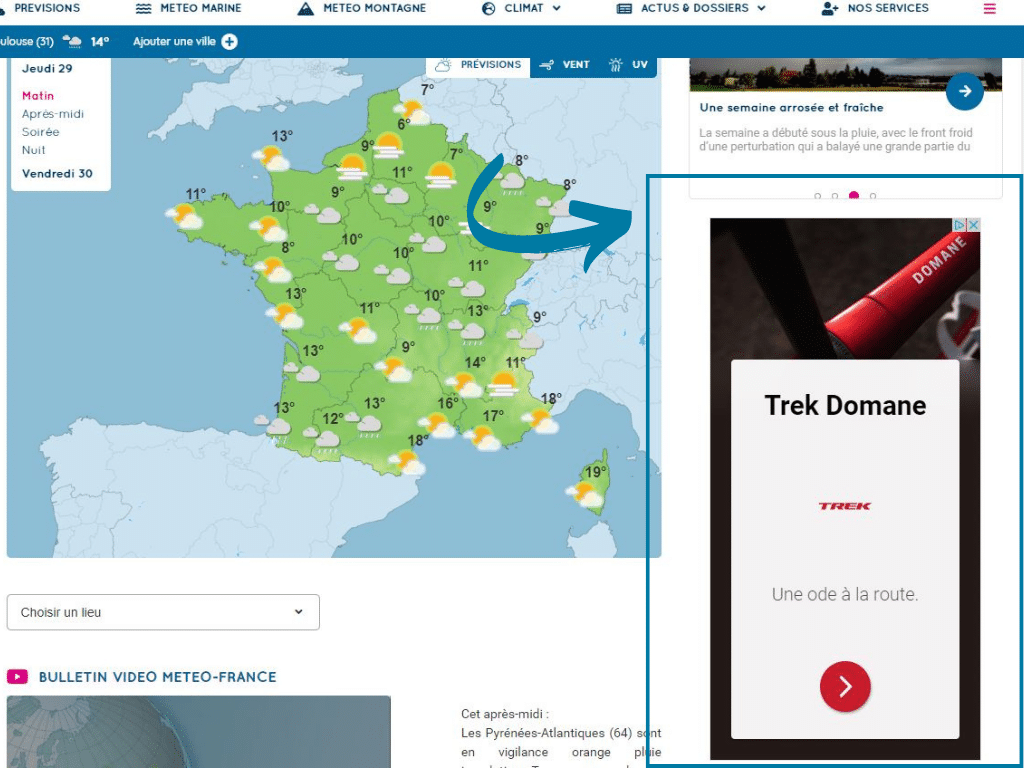Click Trek Domane ad headline
Viewport: 1024px width, 768px height.
[845, 406]
